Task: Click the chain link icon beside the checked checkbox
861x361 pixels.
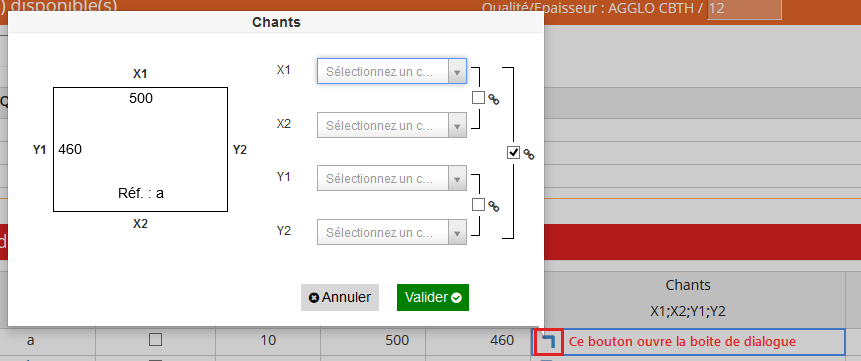Action: pyautogui.click(x=529, y=154)
